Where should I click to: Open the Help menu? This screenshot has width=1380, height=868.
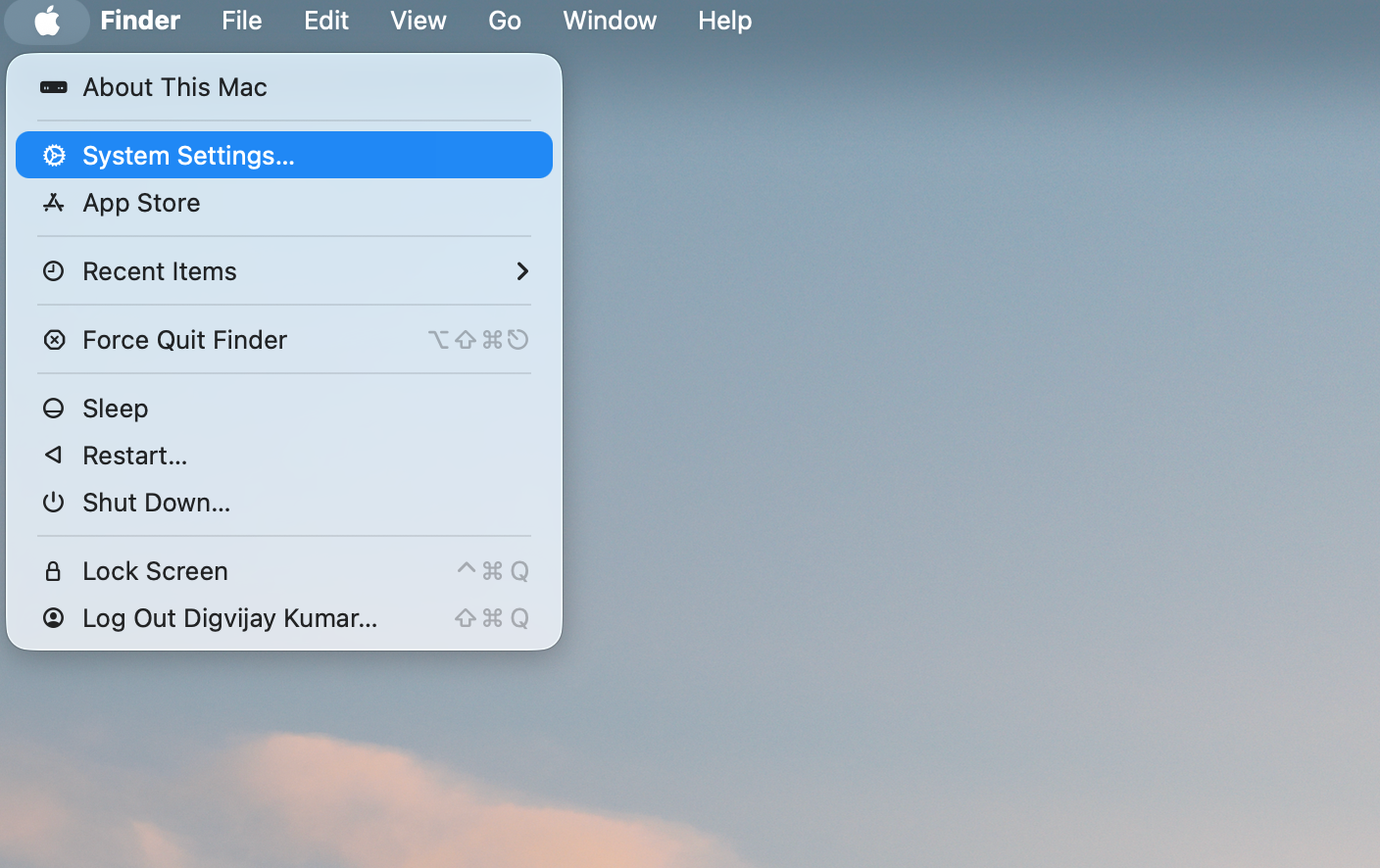pos(724,21)
